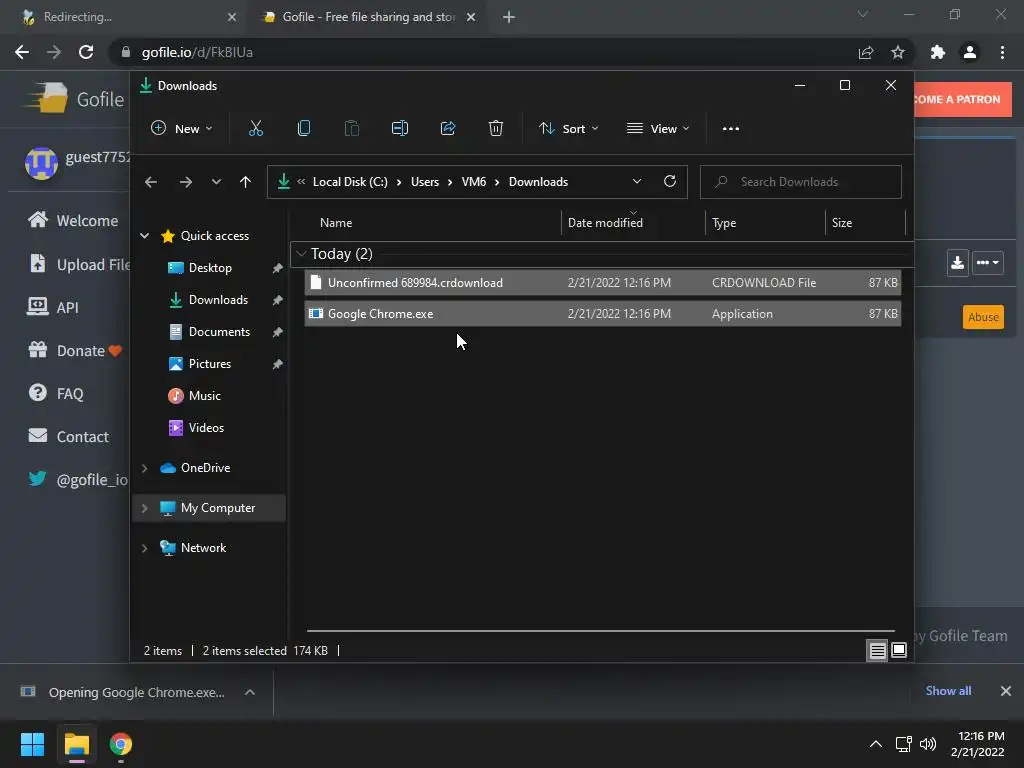Open the New dropdown in Explorer
The image size is (1024, 768).
click(182, 129)
